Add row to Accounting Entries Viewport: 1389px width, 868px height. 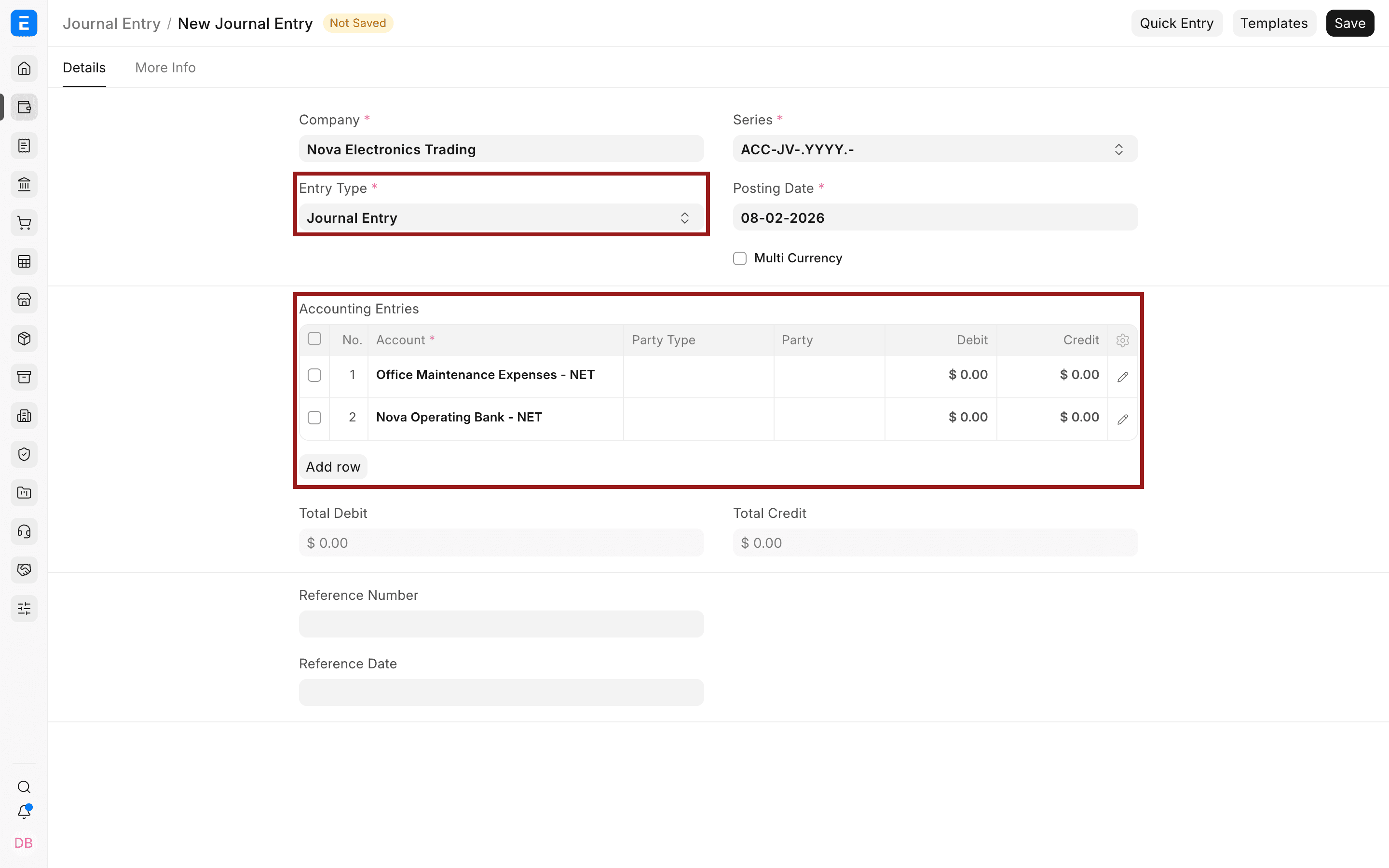pyautogui.click(x=333, y=467)
